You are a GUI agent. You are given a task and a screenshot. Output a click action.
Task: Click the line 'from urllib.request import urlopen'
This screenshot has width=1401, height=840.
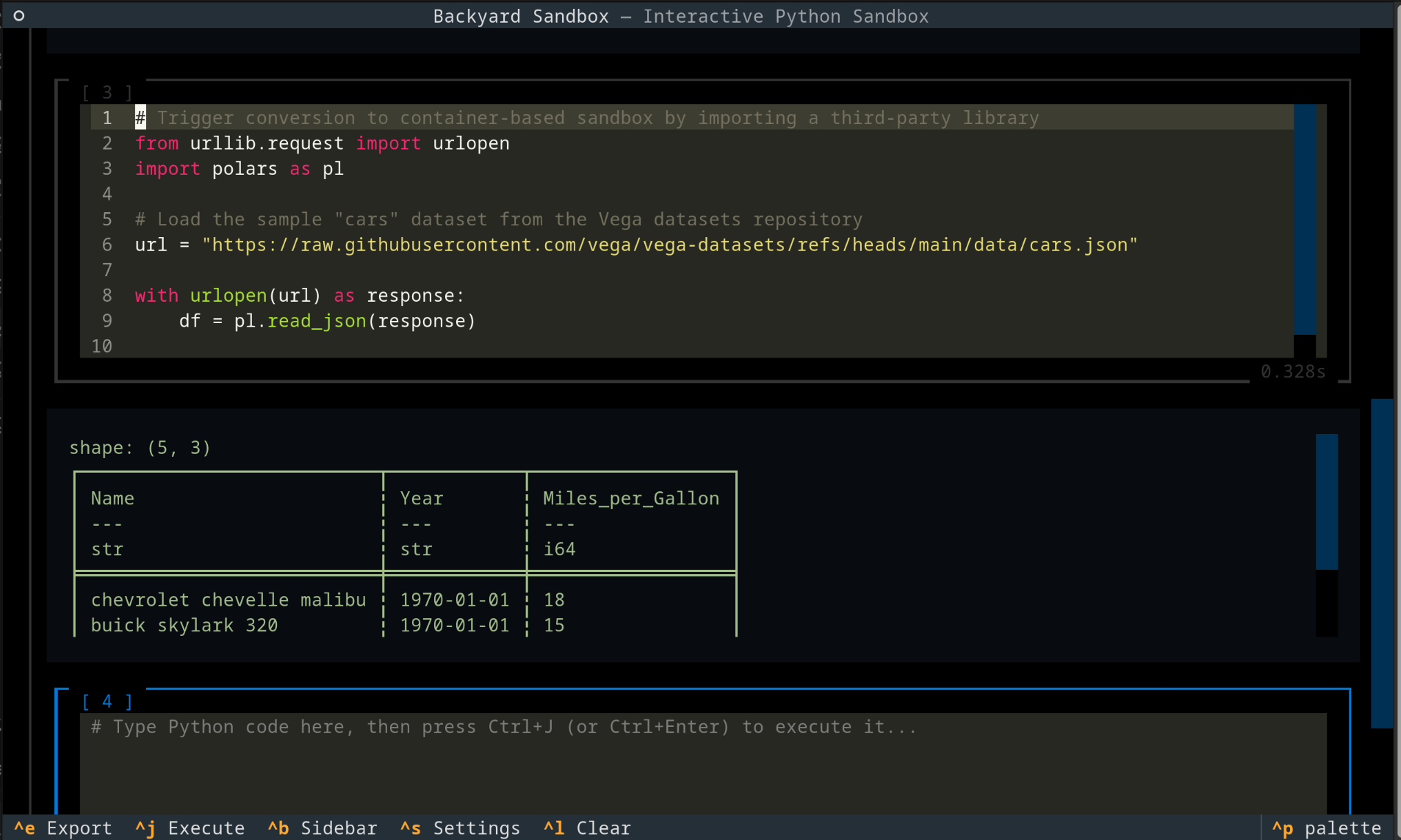point(322,143)
